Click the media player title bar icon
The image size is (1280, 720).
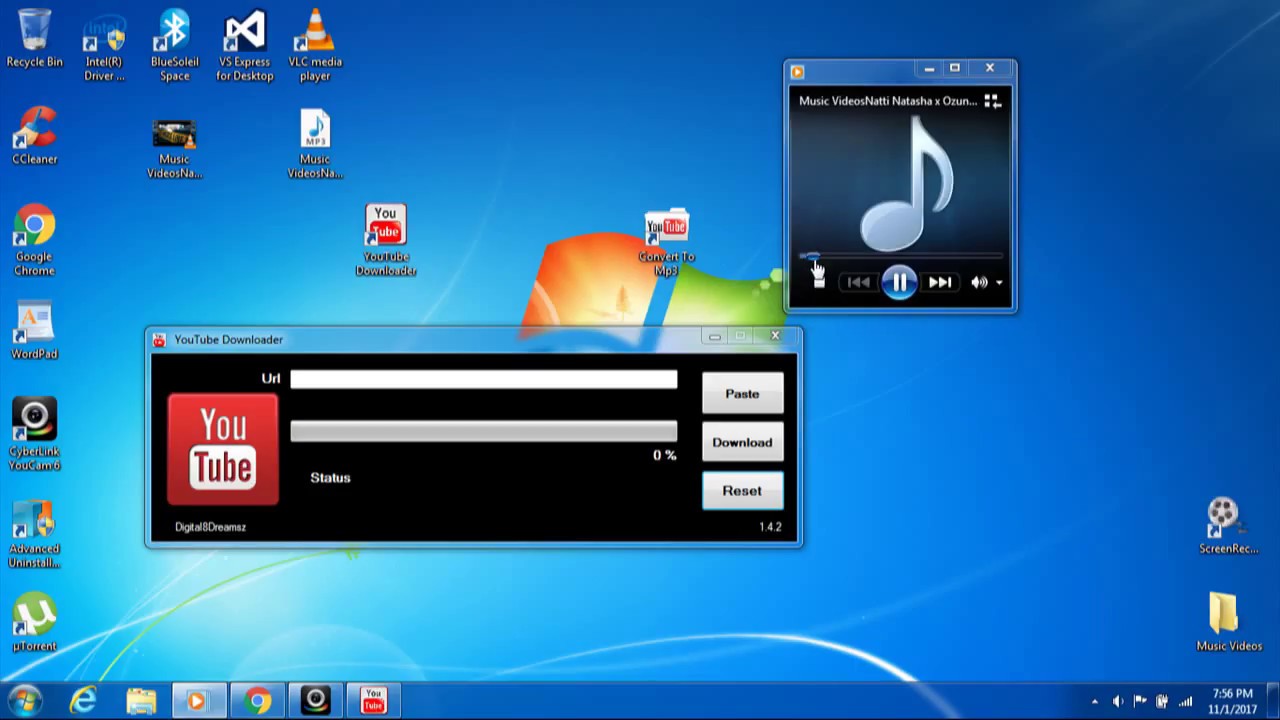point(797,71)
